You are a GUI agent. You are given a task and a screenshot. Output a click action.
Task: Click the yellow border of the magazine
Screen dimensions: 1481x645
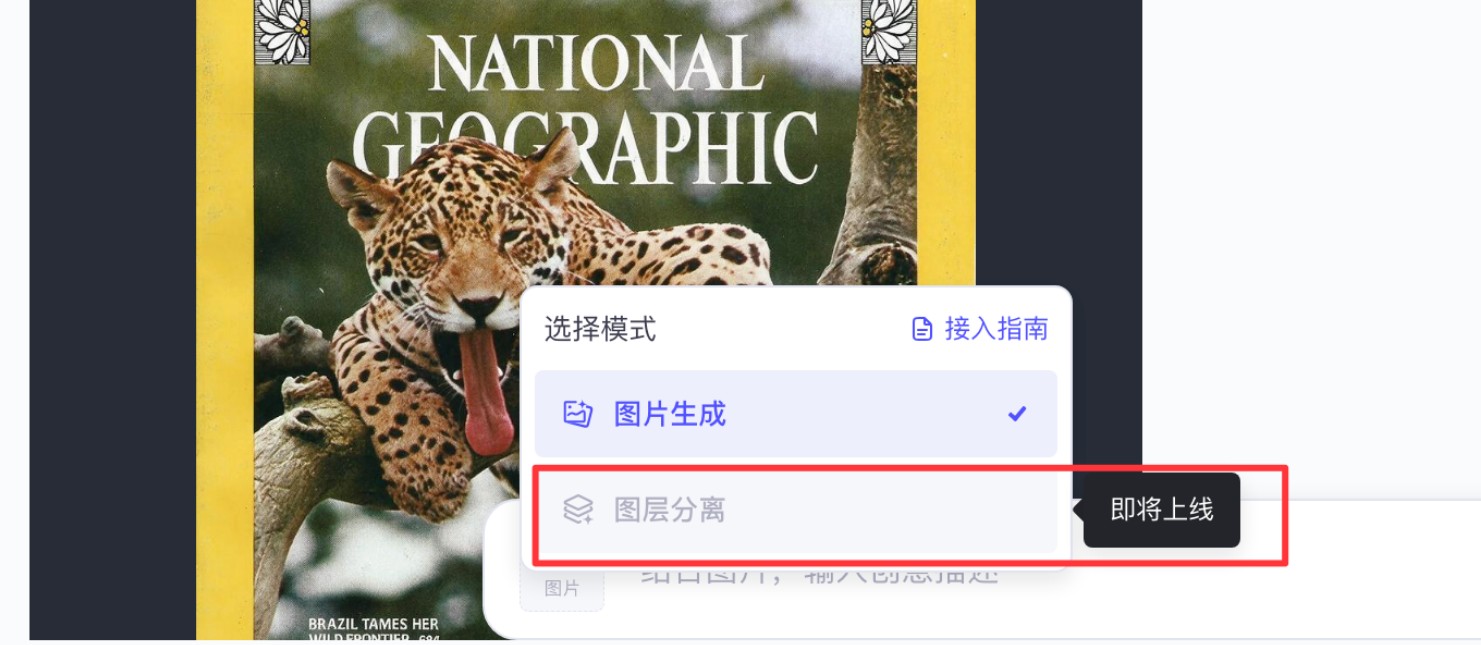pos(224,320)
